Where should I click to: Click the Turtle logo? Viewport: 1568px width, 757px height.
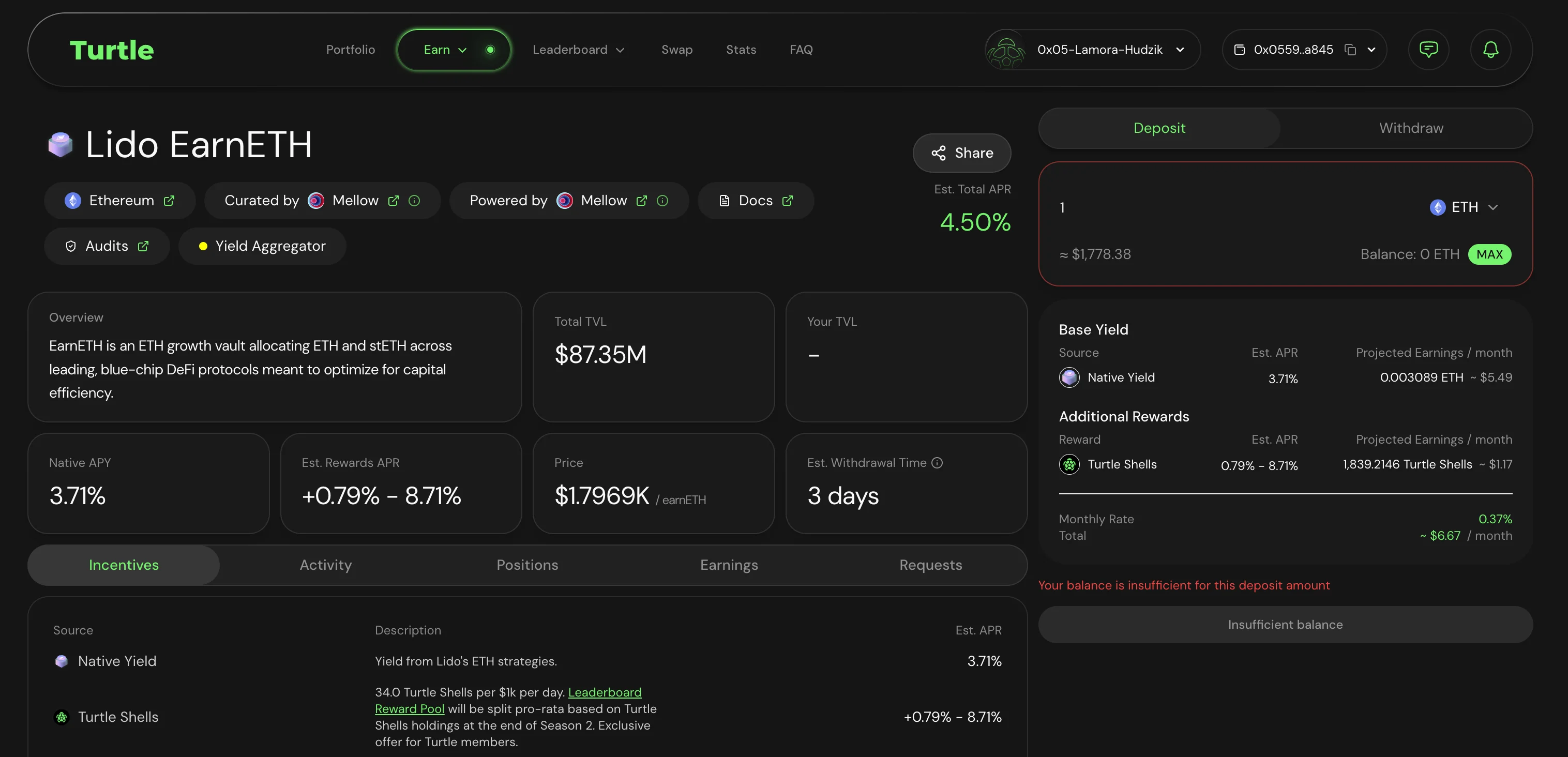click(x=111, y=50)
